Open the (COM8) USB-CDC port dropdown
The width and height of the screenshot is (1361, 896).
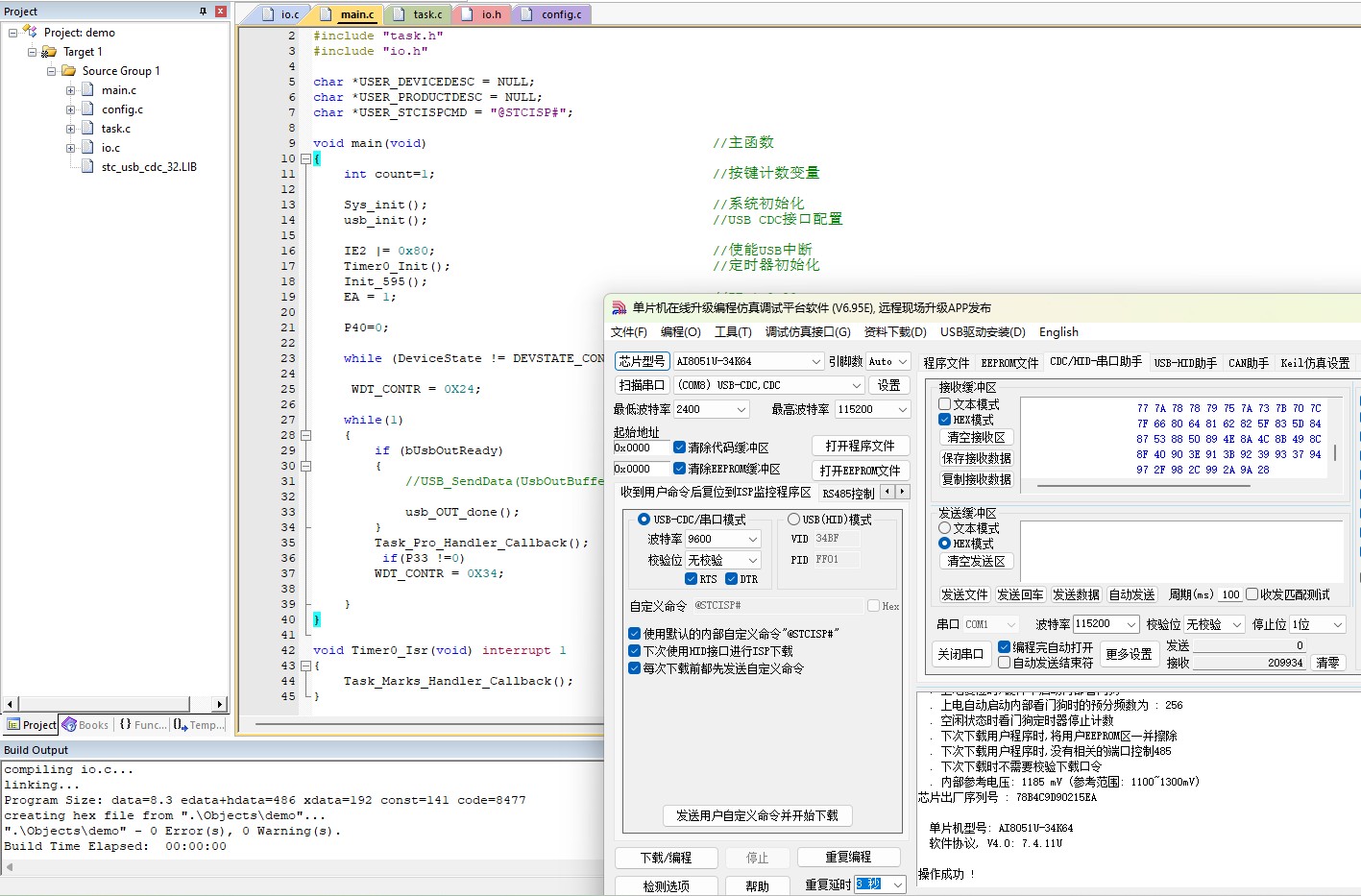click(x=857, y=385)
